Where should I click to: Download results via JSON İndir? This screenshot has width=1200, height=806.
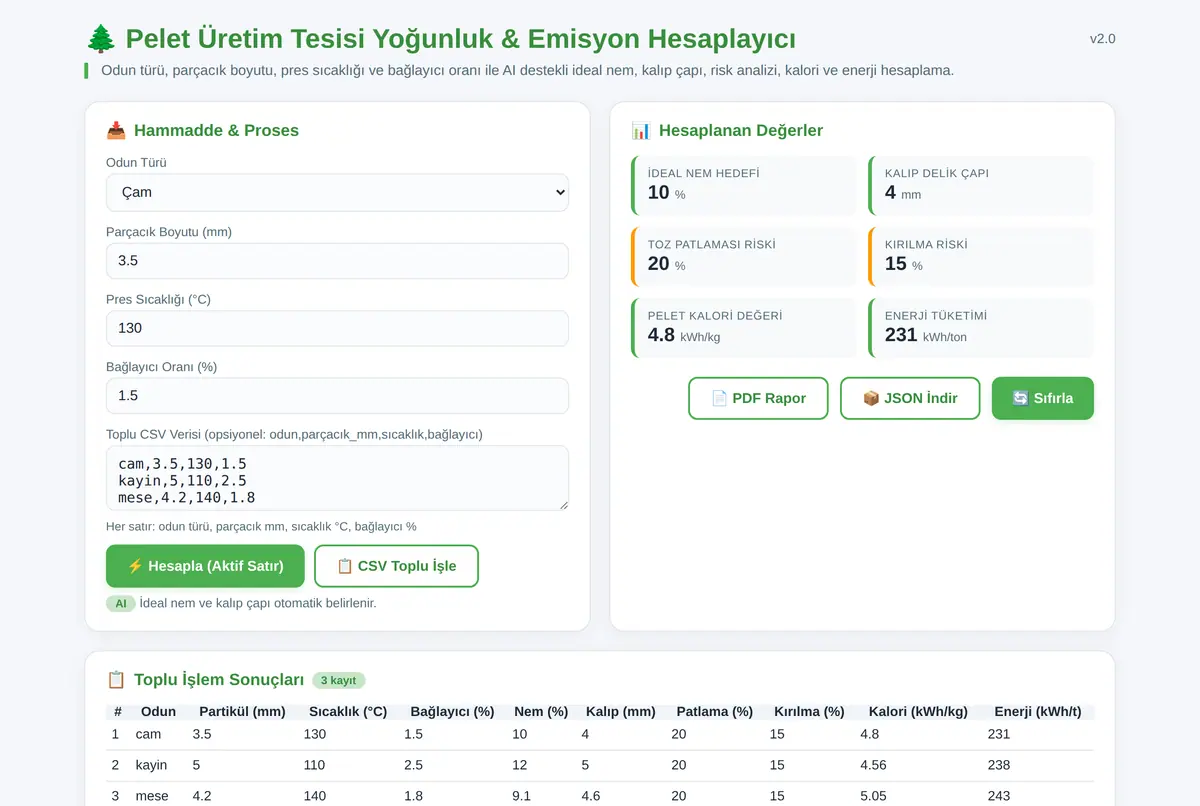[x=910, y=398]
